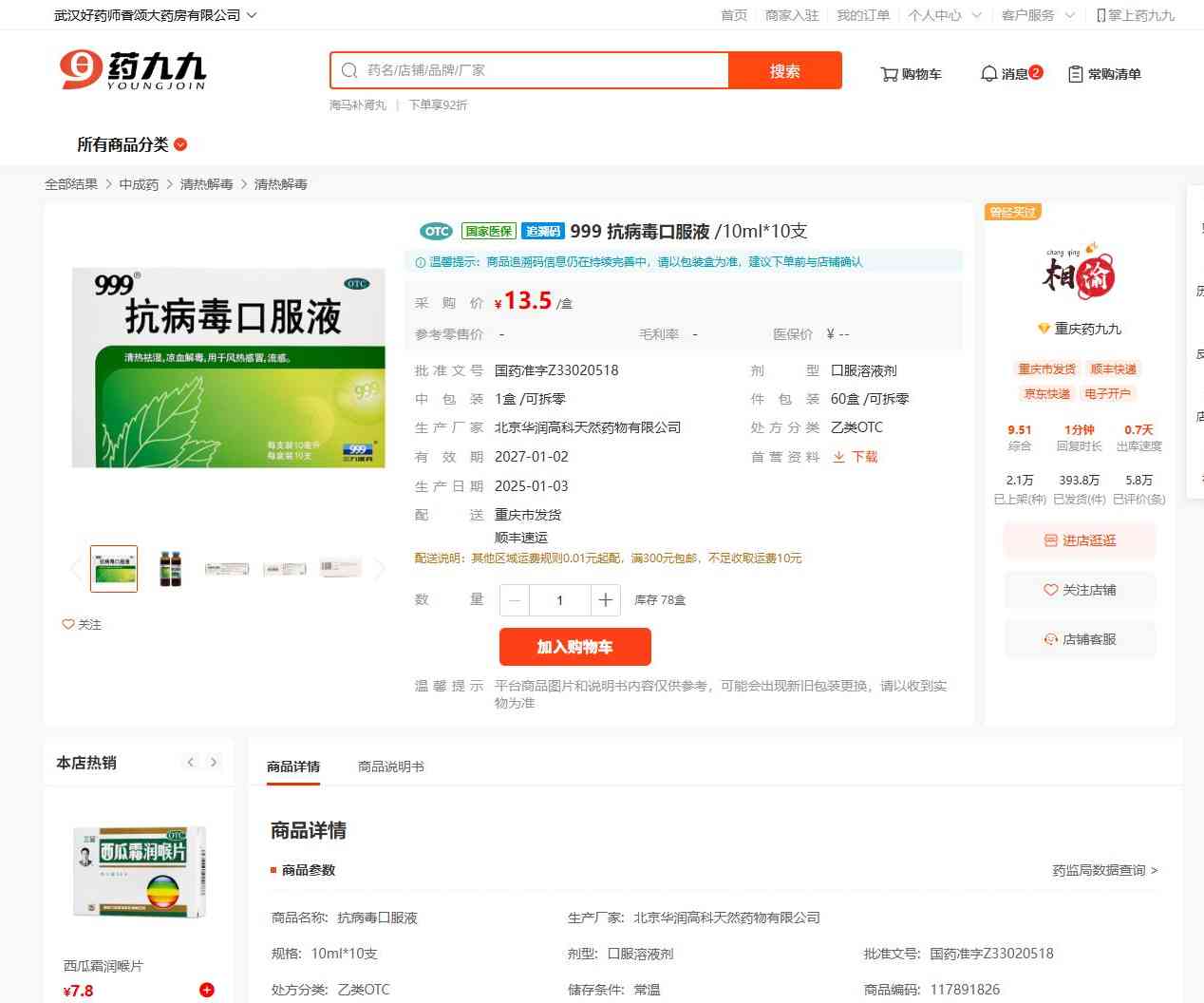Click the drug name search input field
The width and height of the screenshot is (1204, 1003).
tap(541, 70)
